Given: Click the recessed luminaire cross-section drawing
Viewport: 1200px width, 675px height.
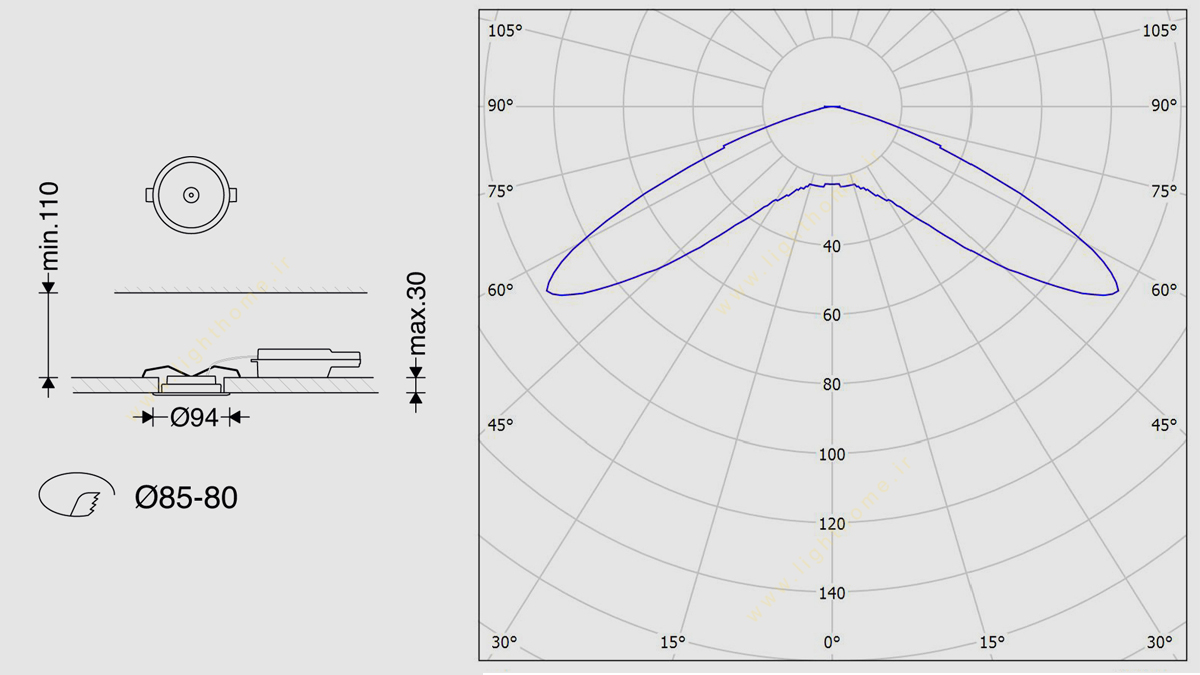Looking at the screenshot, I should [x=191, y=381].
